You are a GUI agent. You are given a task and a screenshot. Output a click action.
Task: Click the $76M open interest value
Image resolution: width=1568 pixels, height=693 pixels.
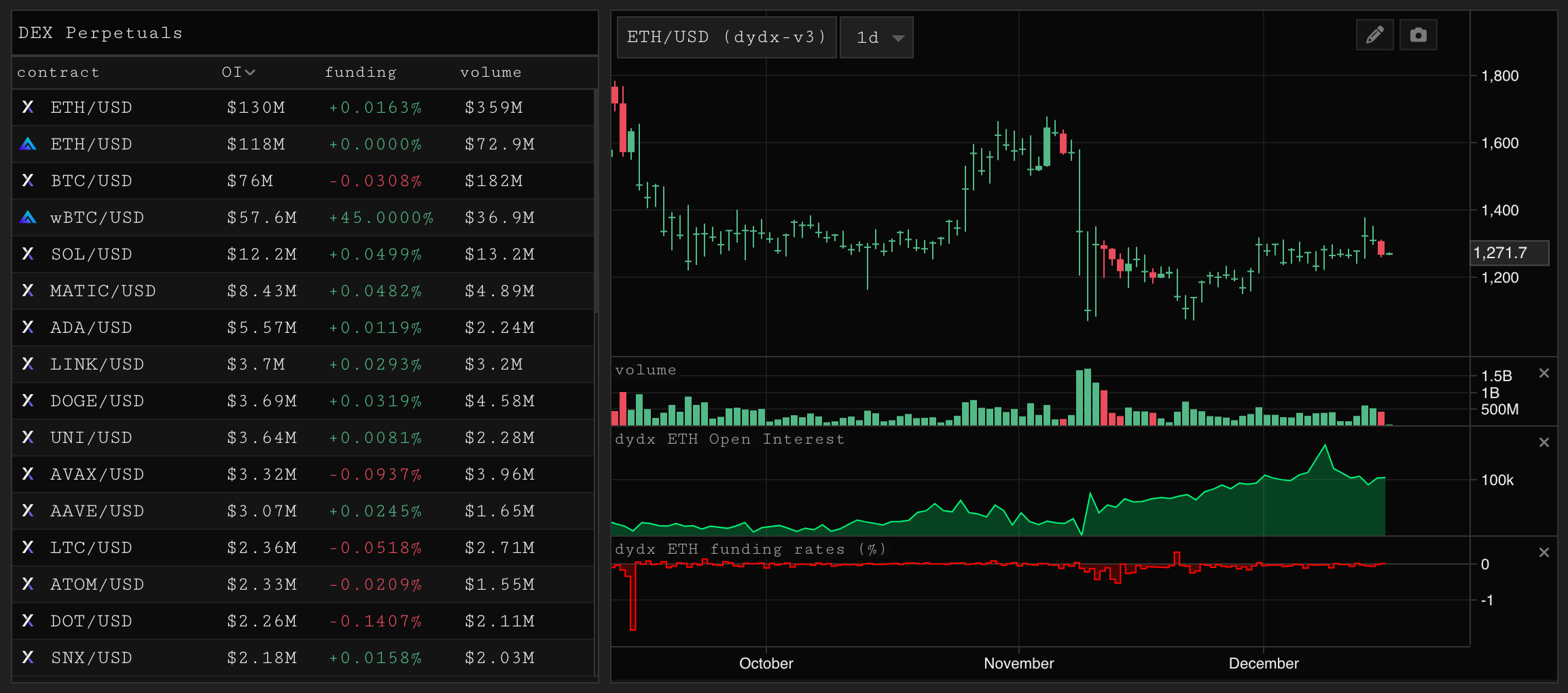pyautogui.click(x=250, y=181)
